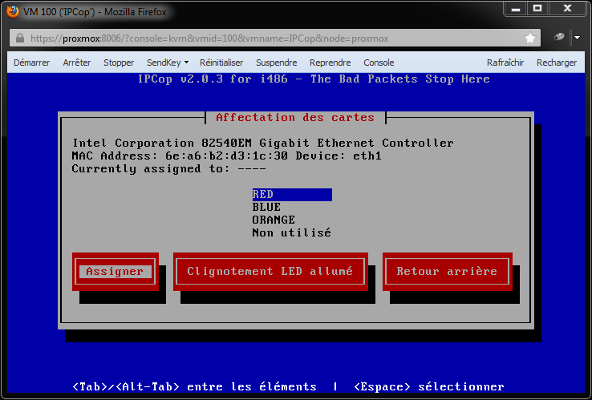Click the MAC Address line text
The height and width of the screenshot is (400, 592).
click(x=226, y=156)
